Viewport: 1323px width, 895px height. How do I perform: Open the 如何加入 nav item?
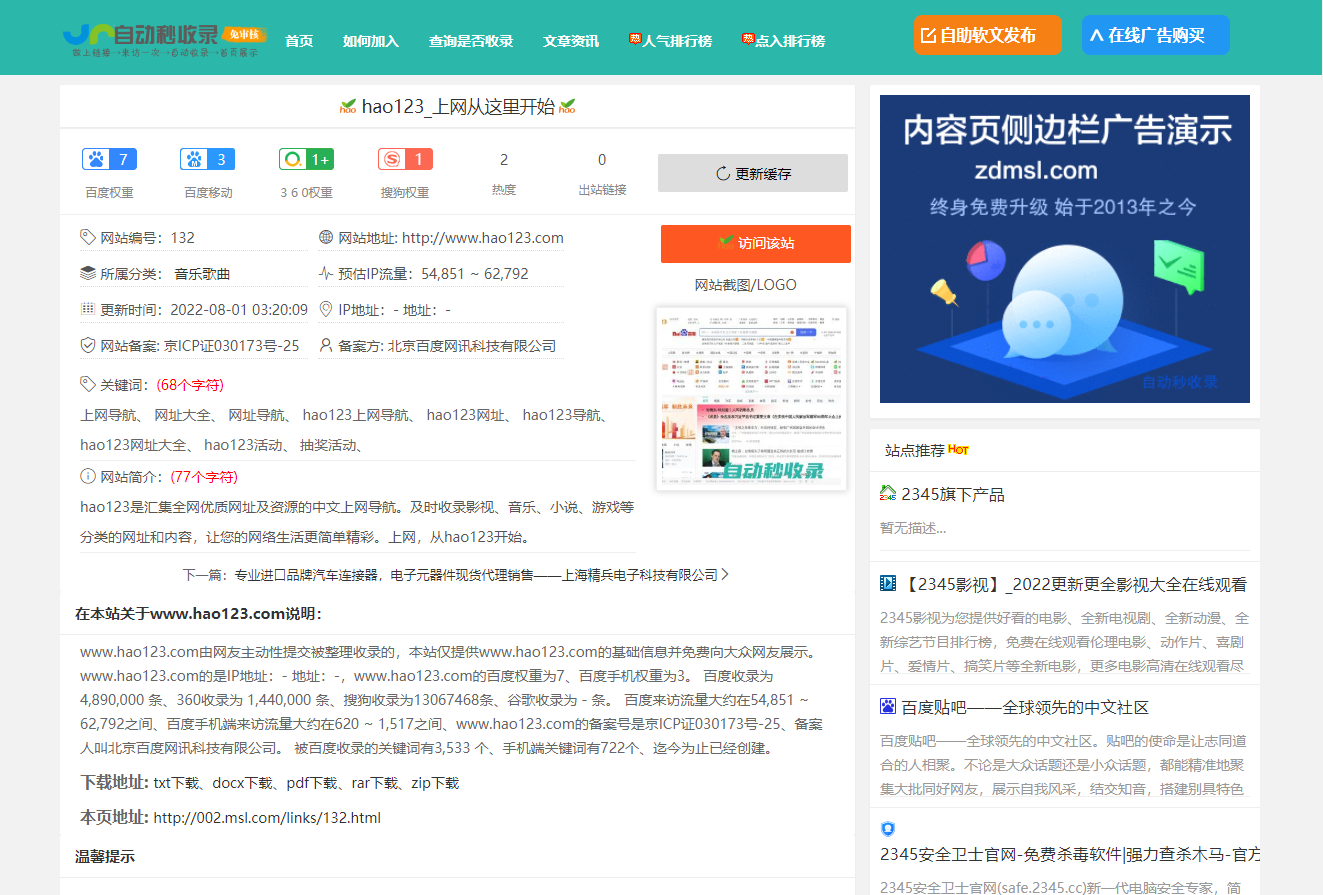click(x=371, y=41)
